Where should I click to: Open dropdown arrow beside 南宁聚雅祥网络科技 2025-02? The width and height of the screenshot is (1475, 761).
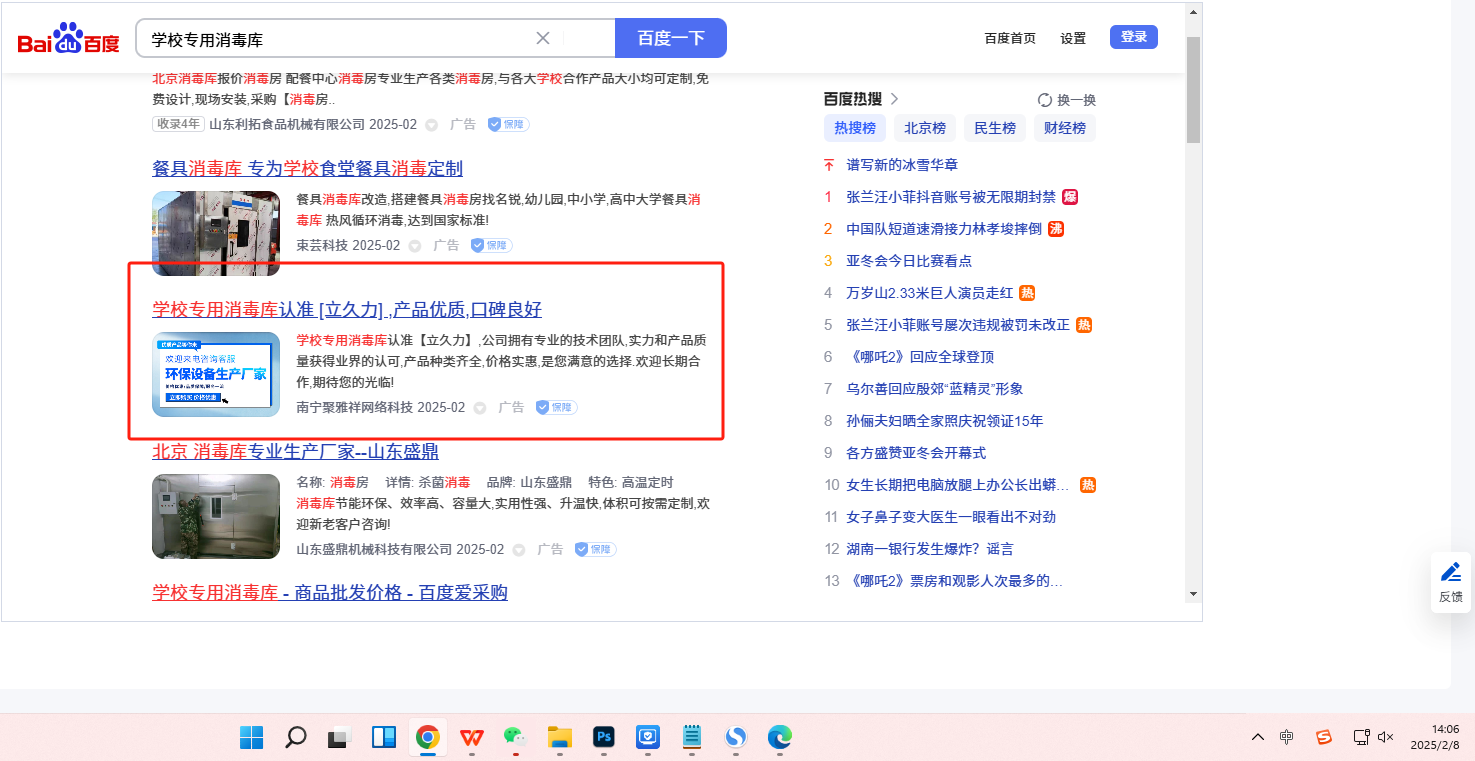coord(480,408)
